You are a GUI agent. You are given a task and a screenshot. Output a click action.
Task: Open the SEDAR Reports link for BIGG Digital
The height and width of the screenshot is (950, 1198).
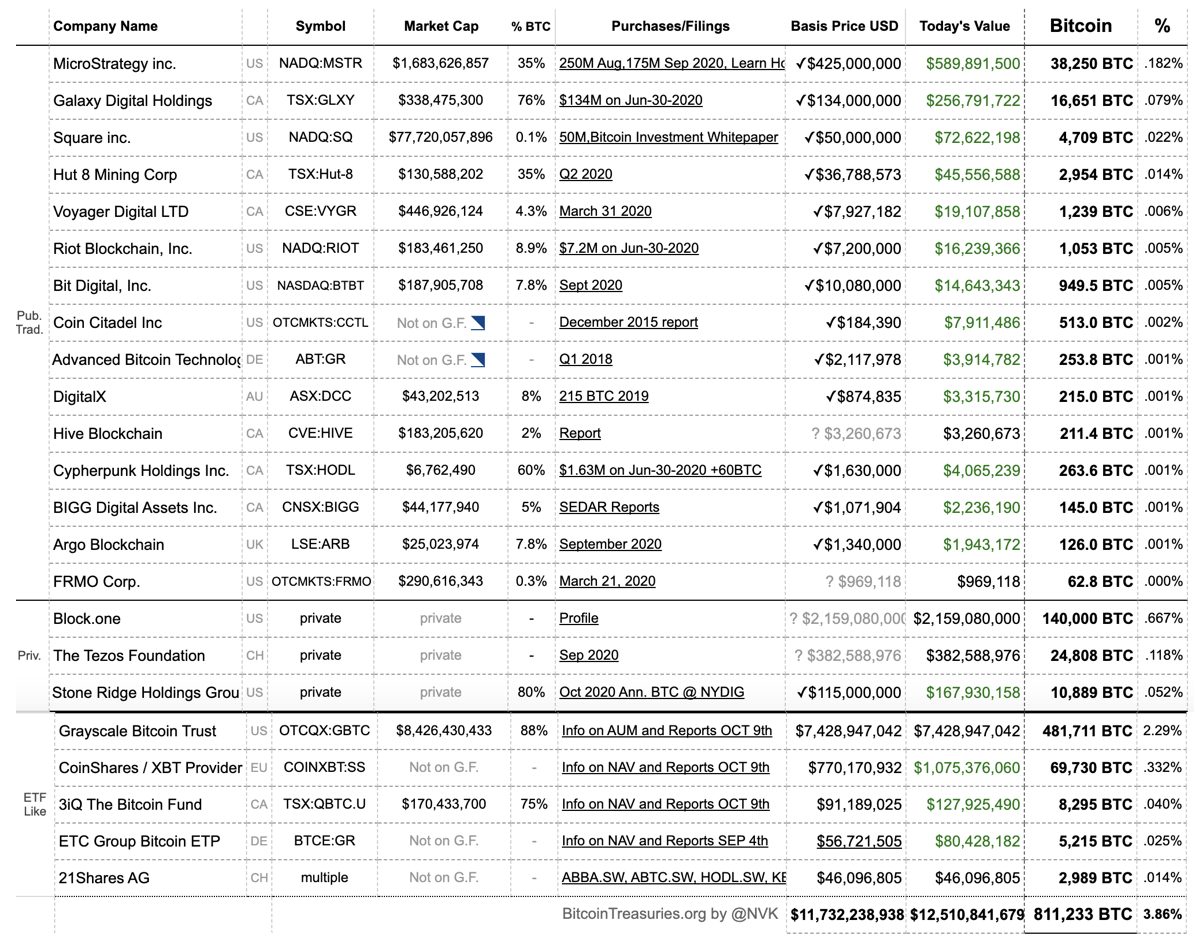[609, 507]
